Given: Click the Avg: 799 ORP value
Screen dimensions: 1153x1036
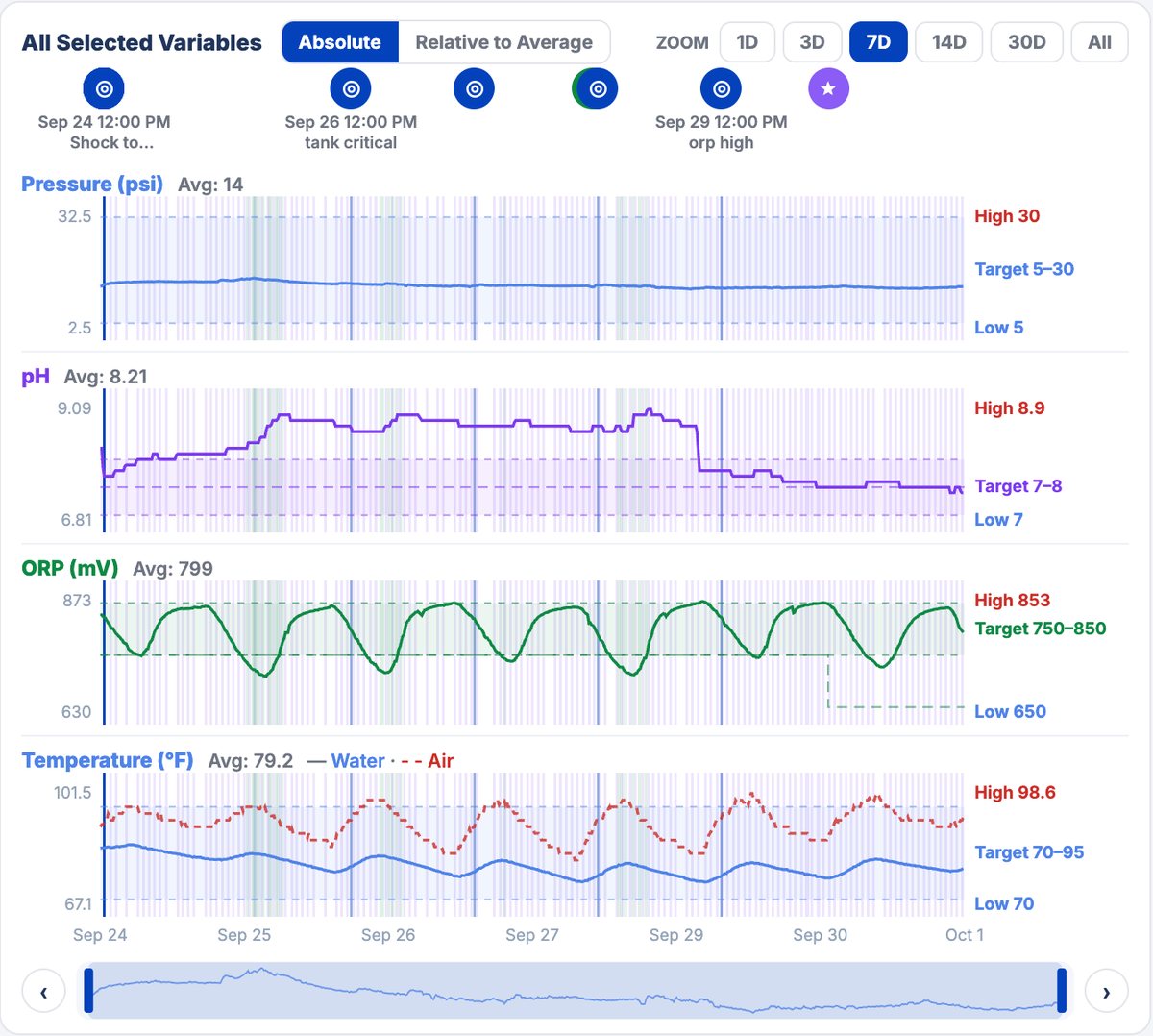Looking at the screenshot, I should point(173,569).
